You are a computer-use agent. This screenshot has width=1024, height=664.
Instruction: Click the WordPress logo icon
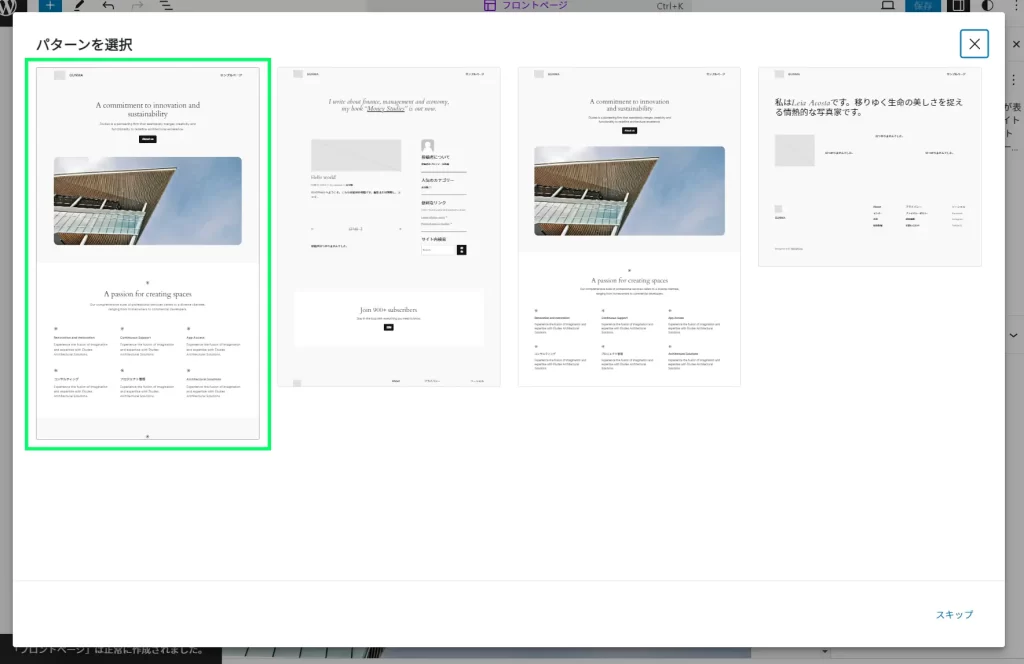tap(7, 6)
